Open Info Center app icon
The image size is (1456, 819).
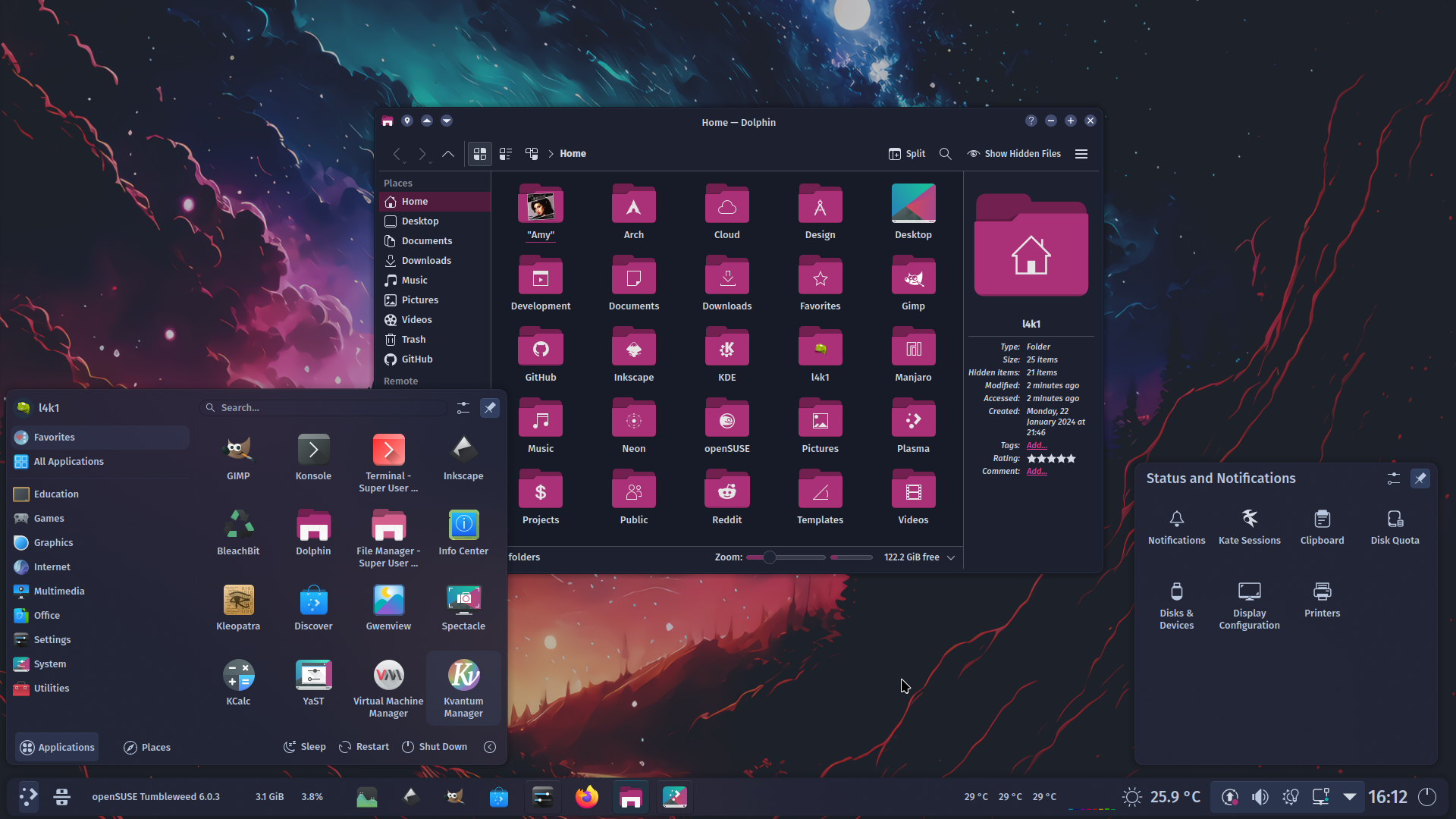click(463, 525)
